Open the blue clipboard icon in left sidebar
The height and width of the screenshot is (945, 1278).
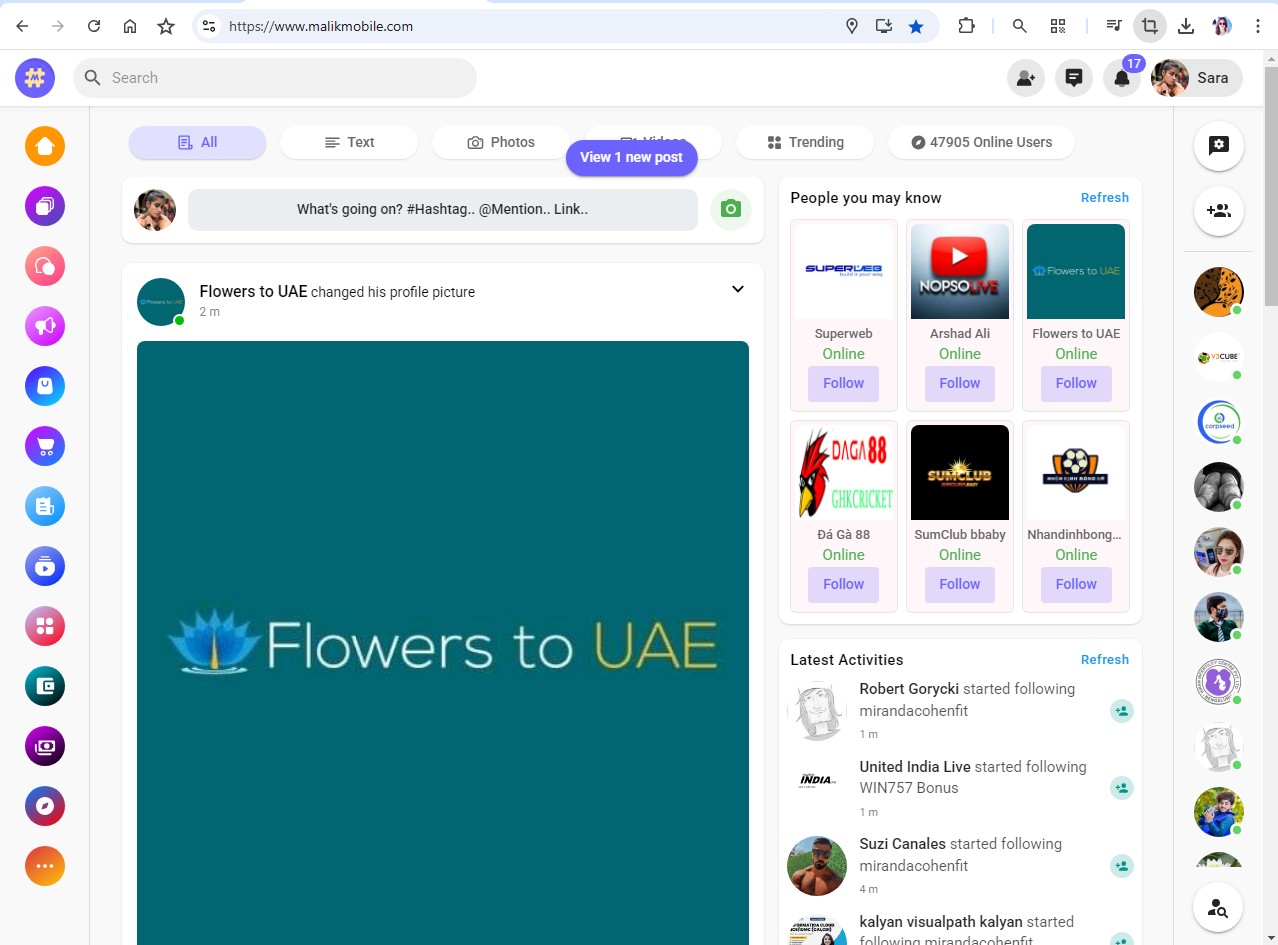click(45, 506)
